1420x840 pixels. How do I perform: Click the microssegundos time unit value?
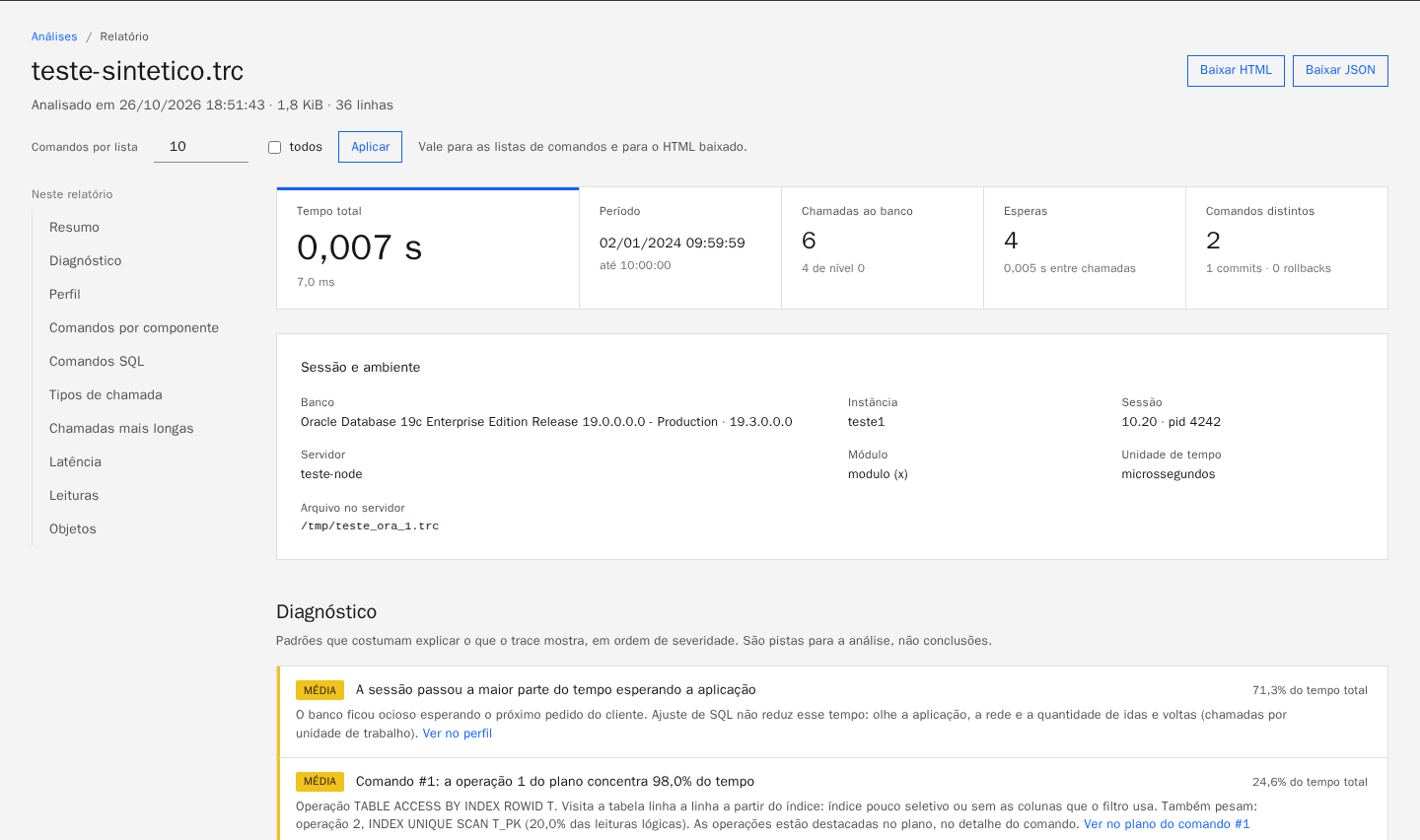(x=1169, y=474)
